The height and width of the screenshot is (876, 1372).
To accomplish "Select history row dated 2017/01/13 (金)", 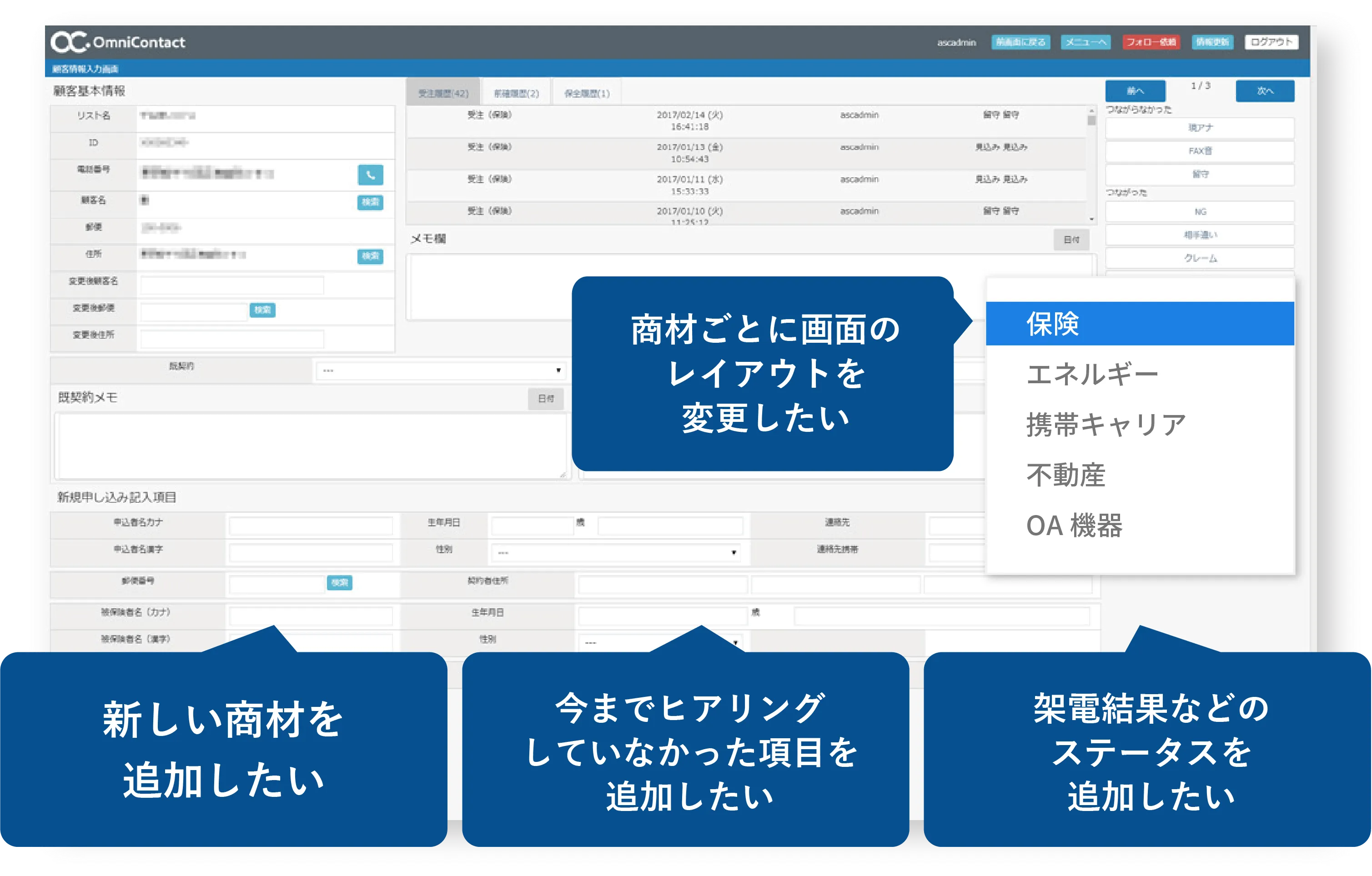I will coord(746,153).
